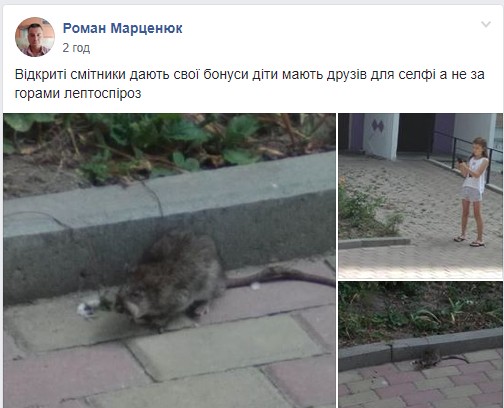
Task: Open the photo of the girl with a phone
Action: [x=420, y=196]
